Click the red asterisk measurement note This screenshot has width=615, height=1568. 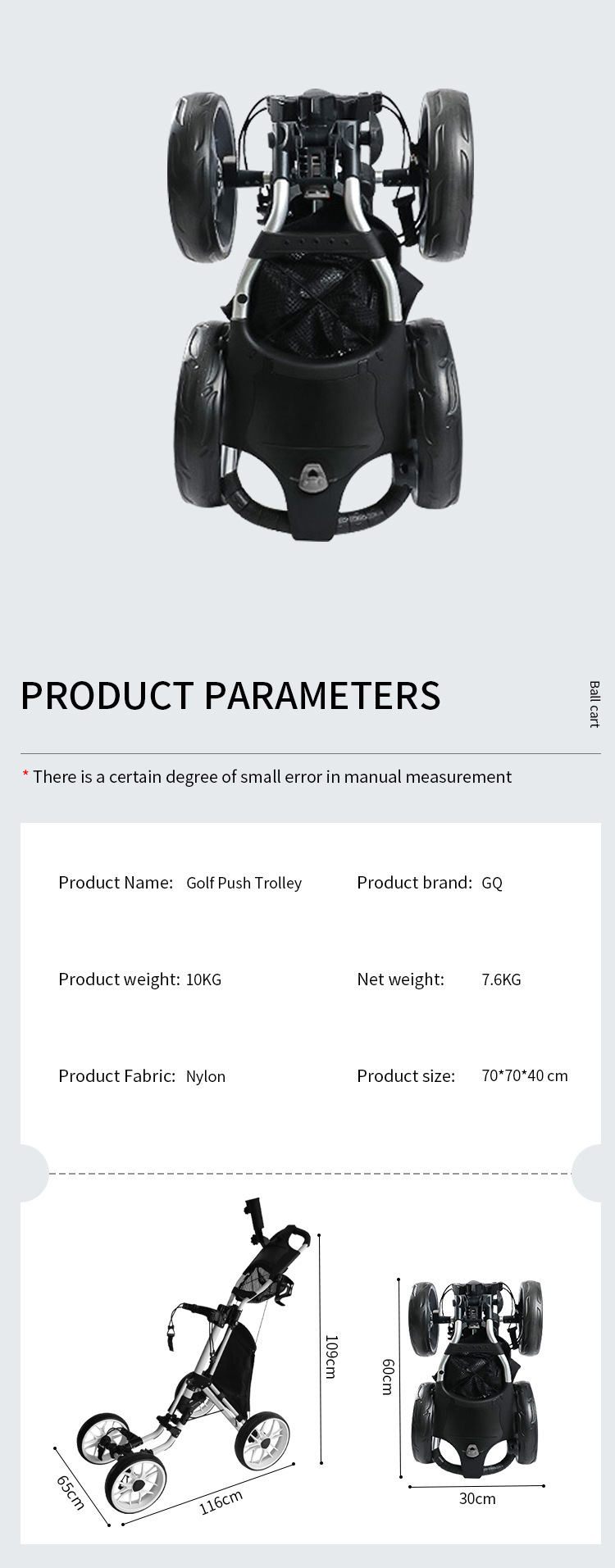(x=266, y=777)
